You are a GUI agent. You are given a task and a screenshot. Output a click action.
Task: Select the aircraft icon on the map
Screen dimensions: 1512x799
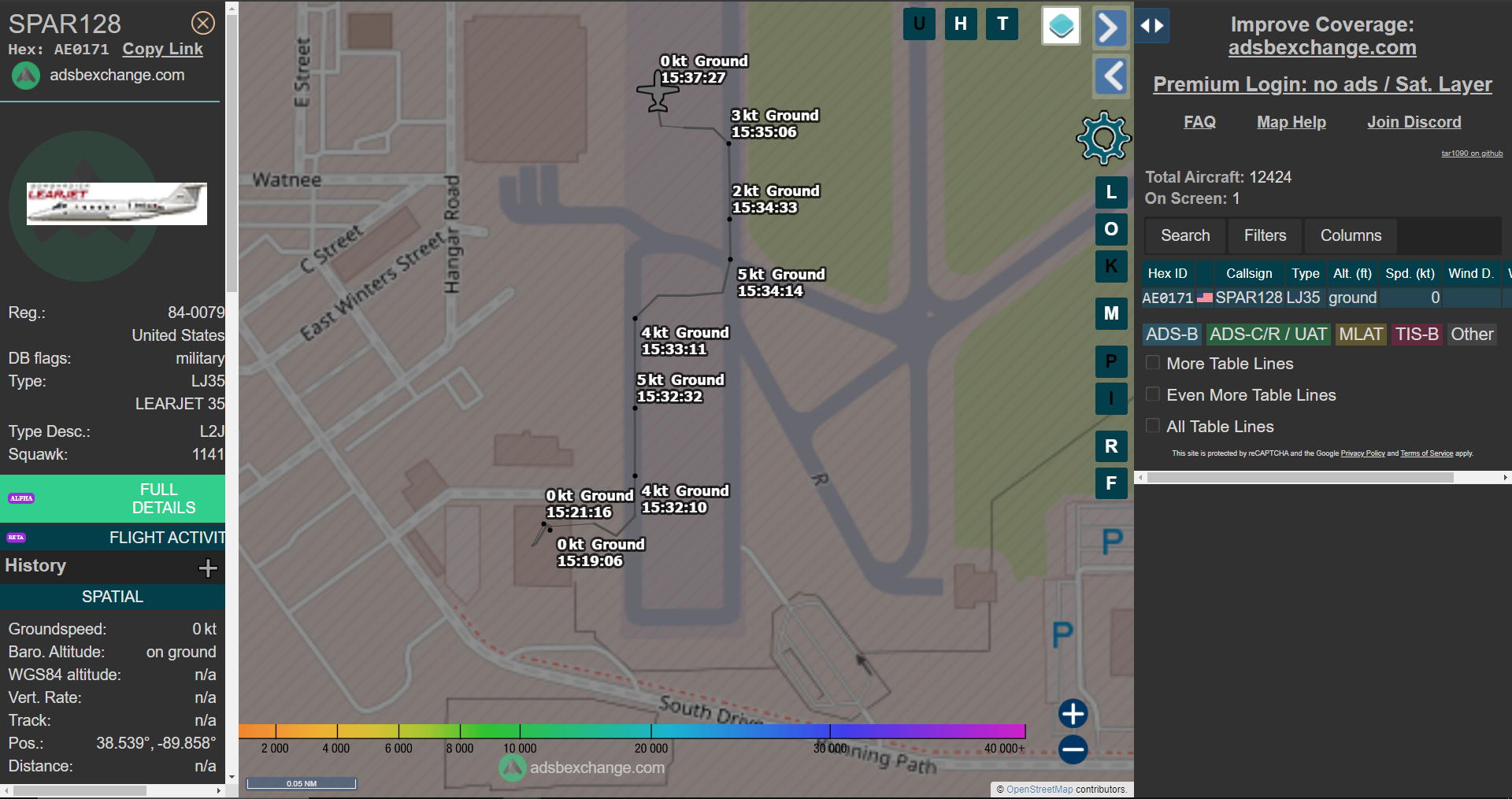[657, 92]
